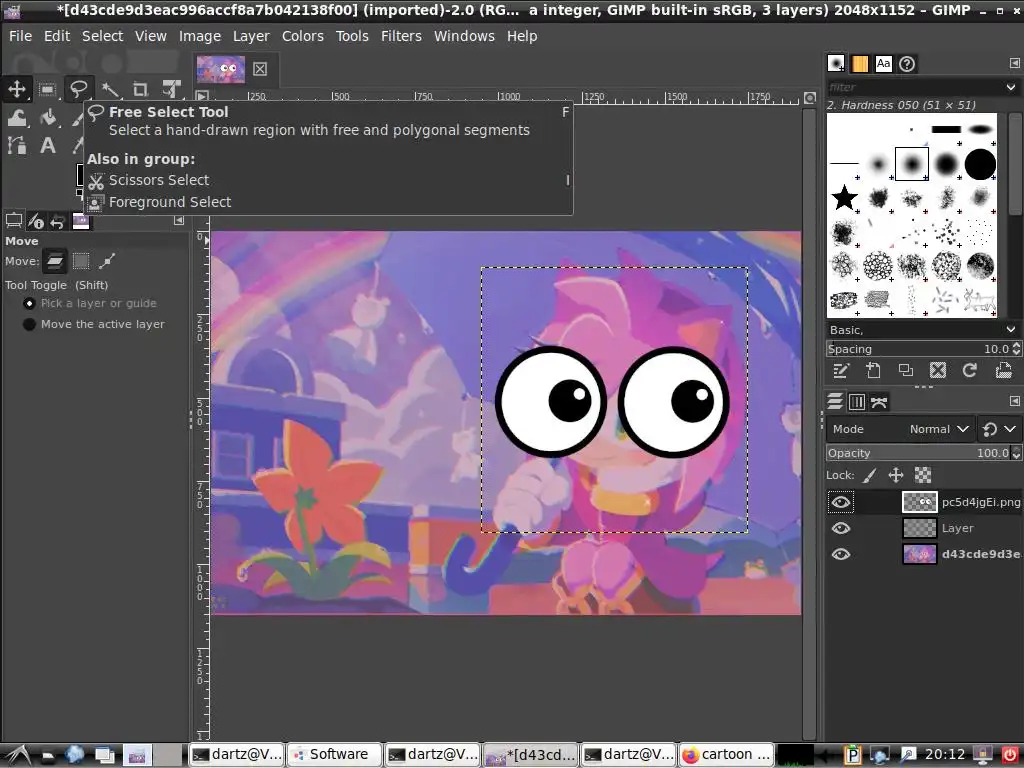Switch to the Layers tab
This screenshot has height=768, width=1024.
click(835, 402)
